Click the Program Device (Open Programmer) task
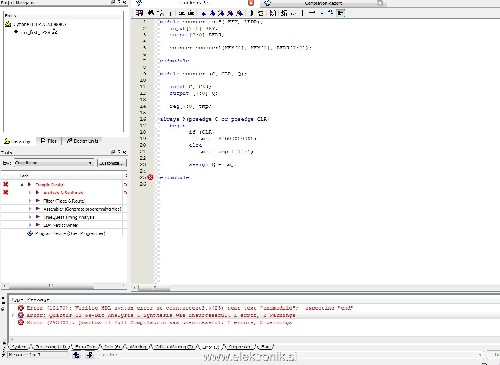The image size is (500, 365). (70, 233)
